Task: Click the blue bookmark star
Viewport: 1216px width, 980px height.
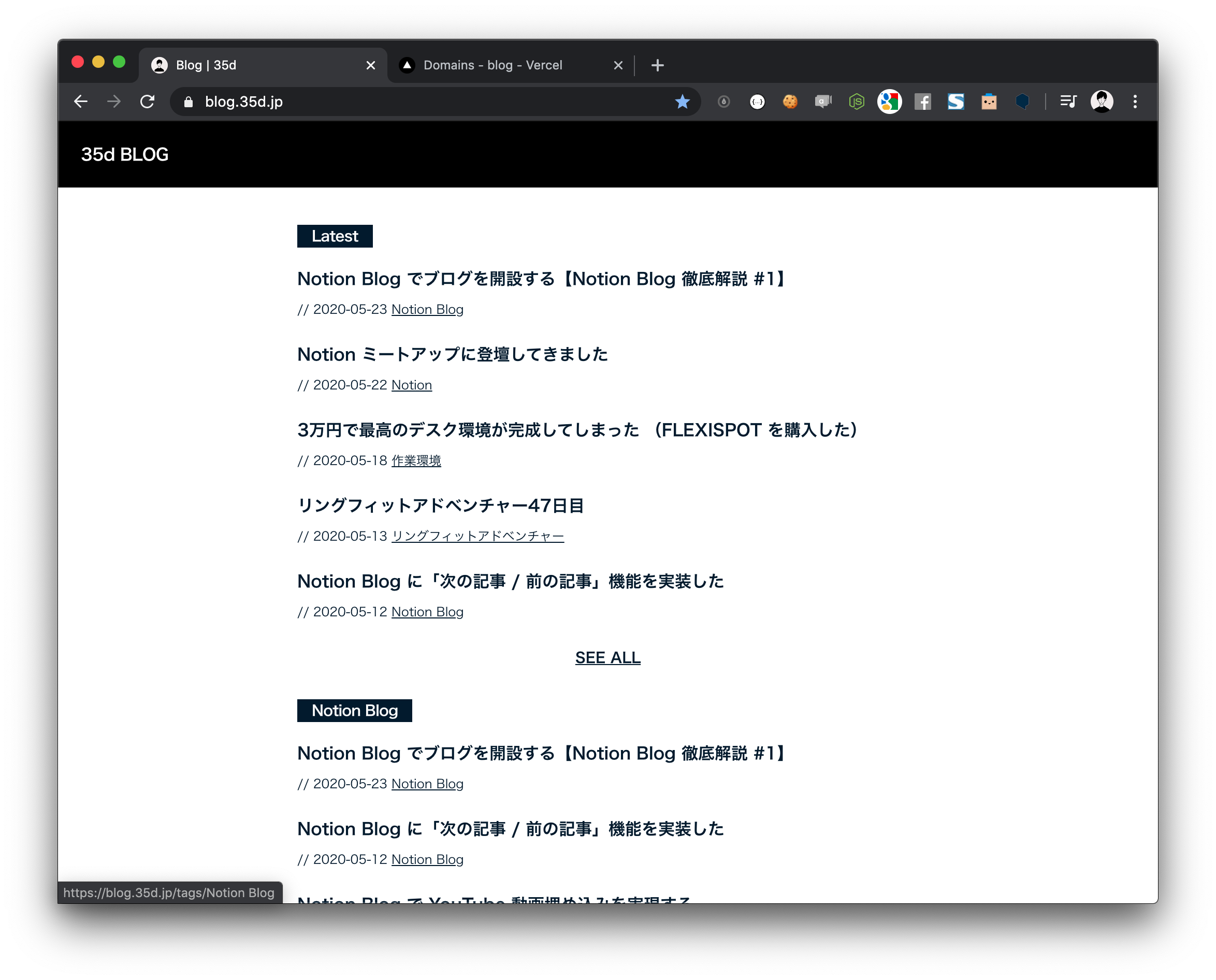Action: pos(682,102)
